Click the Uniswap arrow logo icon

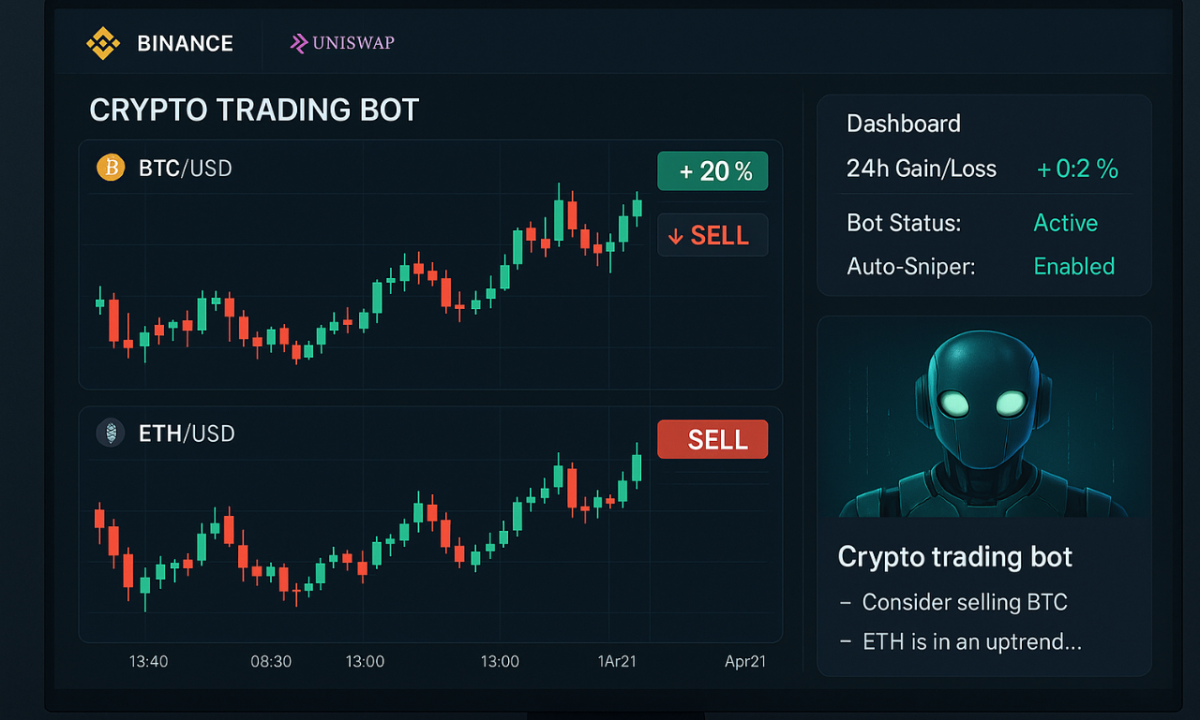[299, 43]
